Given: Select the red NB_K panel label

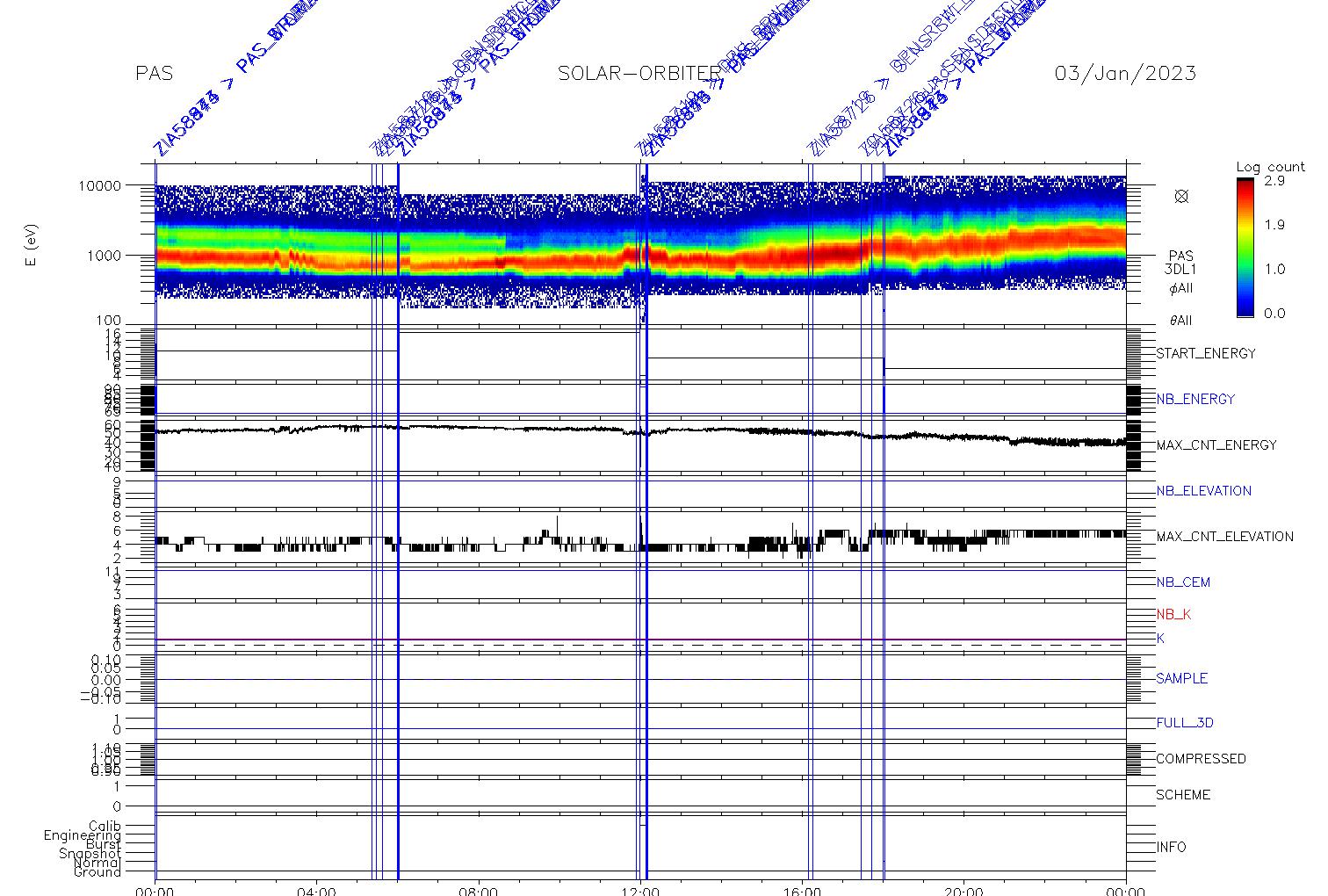Looking at the screenshot, I should click(1173, 615).
